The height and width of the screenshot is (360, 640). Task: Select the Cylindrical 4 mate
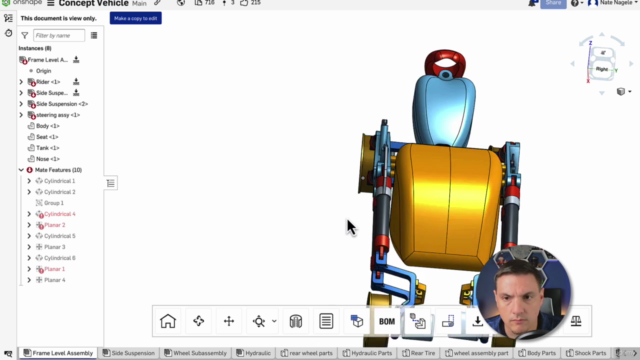pyautogui.click(x=60, y=214)
